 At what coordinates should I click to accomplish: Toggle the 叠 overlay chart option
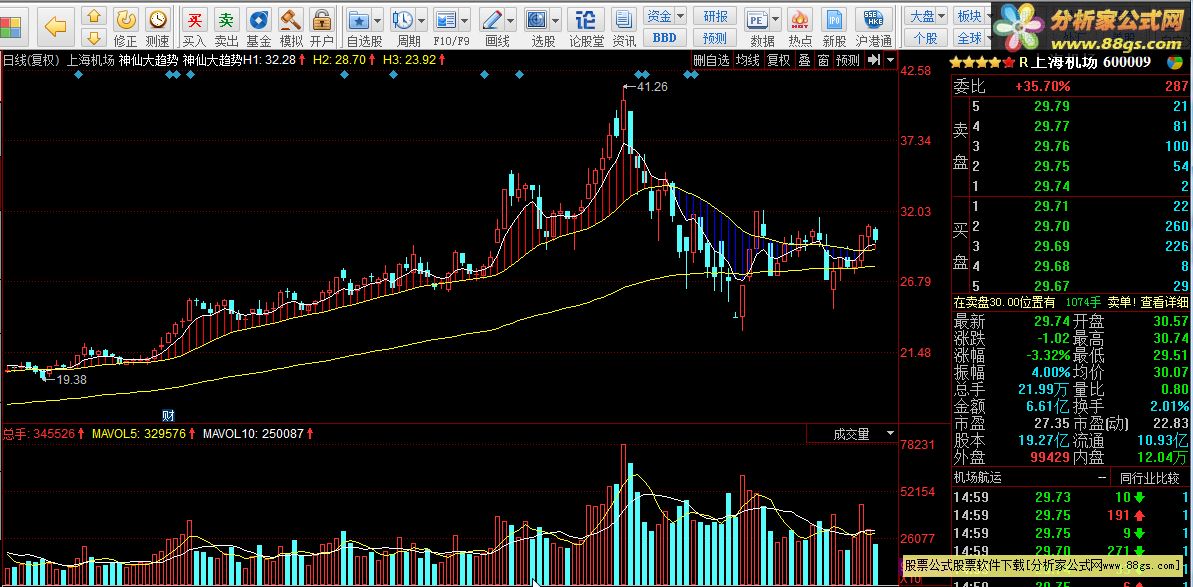pyautogui.click(x=804, y=60)
